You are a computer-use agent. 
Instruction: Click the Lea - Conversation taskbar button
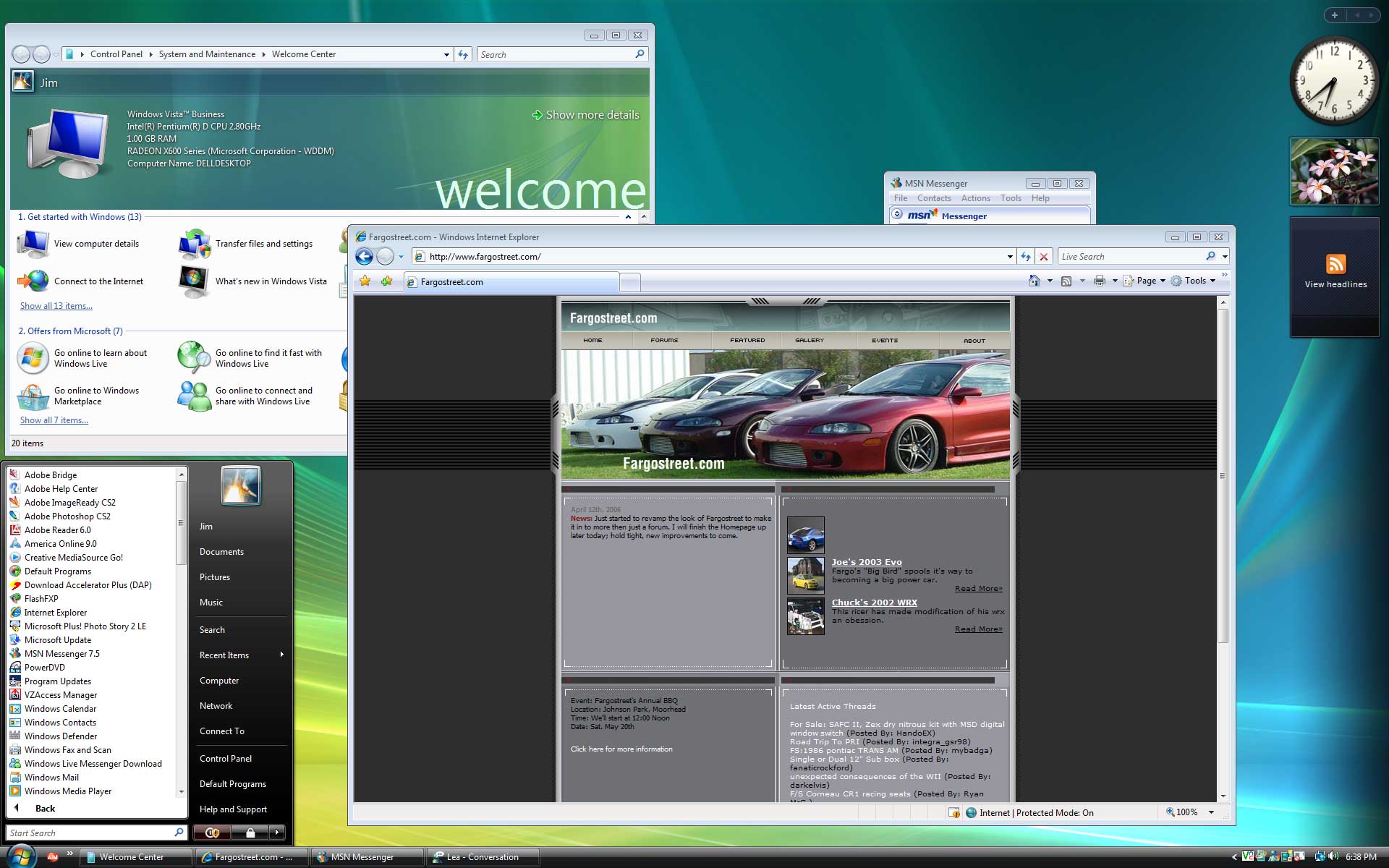point(483,857)
